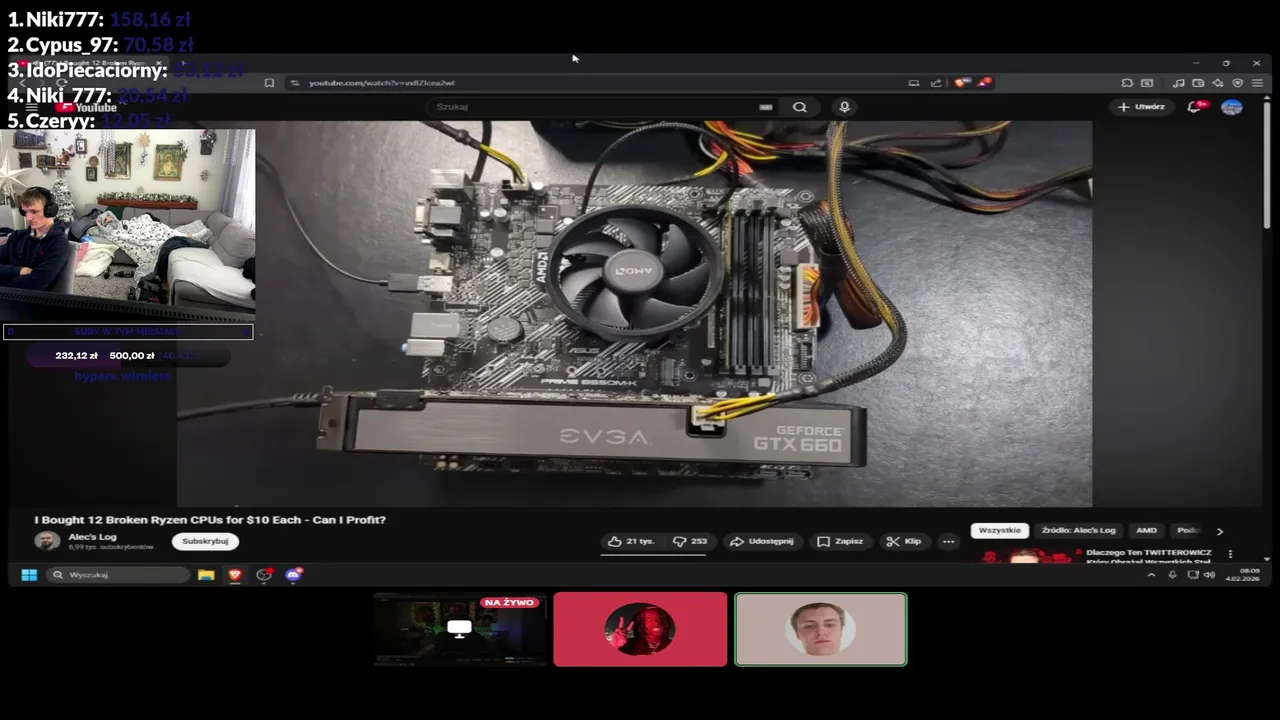
Task: Type in the YouTube Szukaj search field
Action: [x=600, y=107]
